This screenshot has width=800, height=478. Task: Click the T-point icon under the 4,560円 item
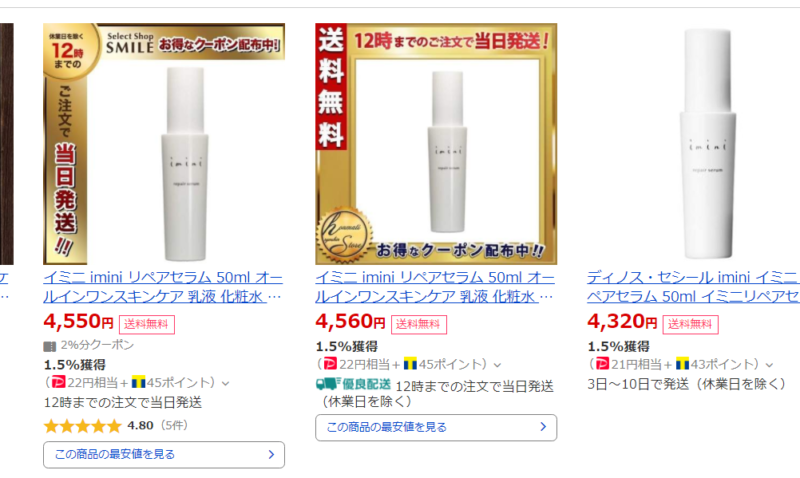(x=410, y=364)
